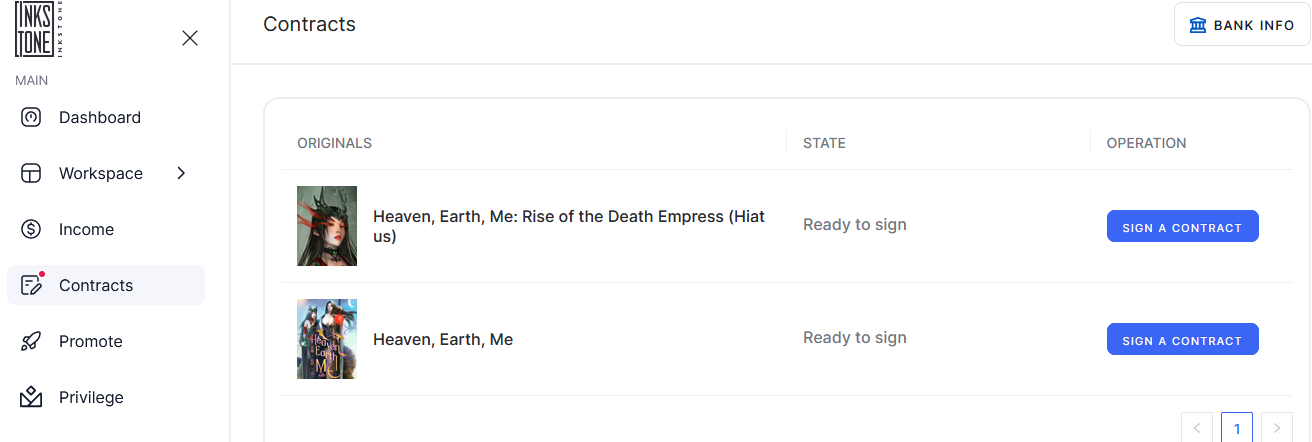Click the Dashboard gauge icon

click(x=31, y=117)
